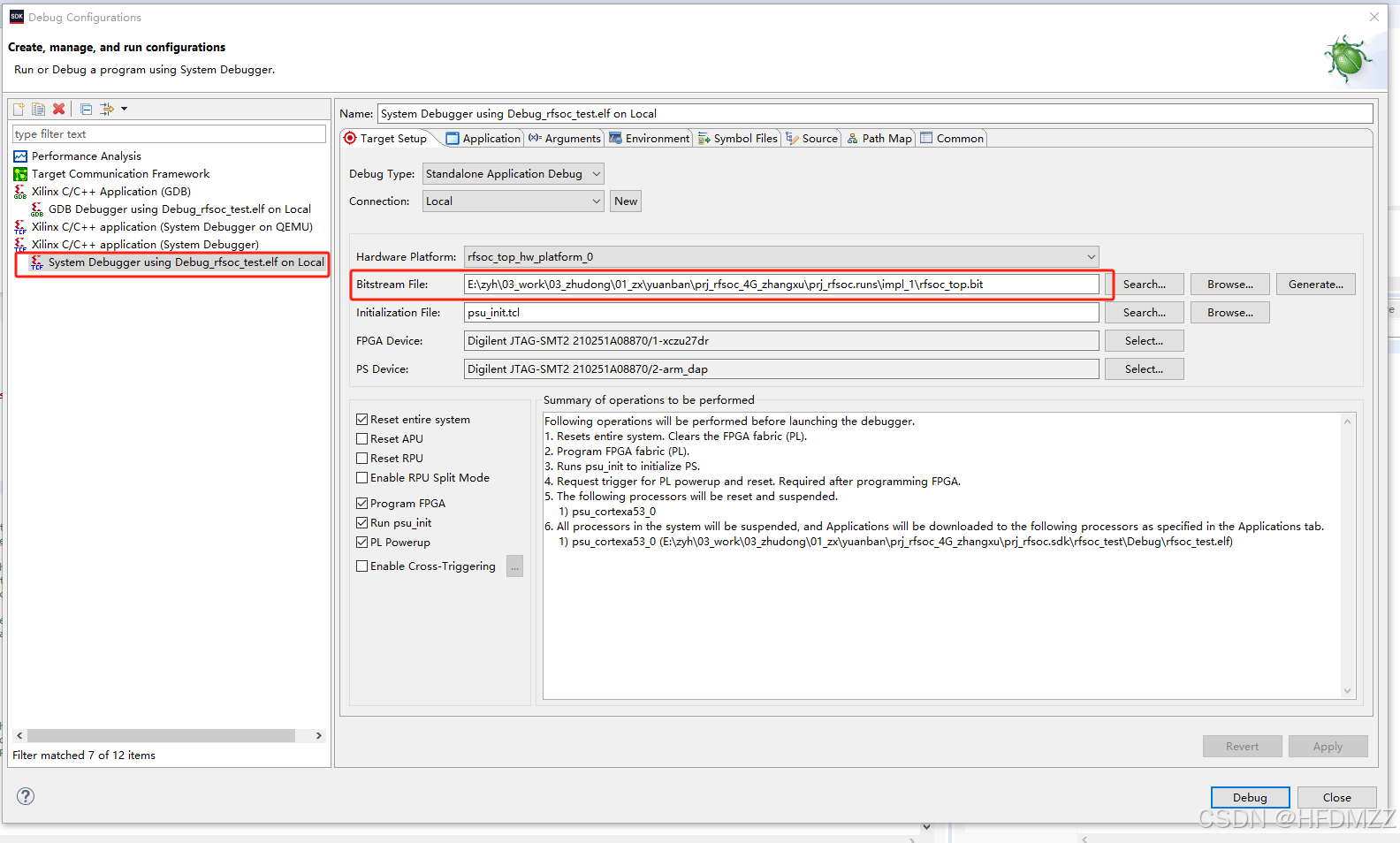Open the Debug Type dropdown
This screenshot has width=1400, height=843.
514,174
